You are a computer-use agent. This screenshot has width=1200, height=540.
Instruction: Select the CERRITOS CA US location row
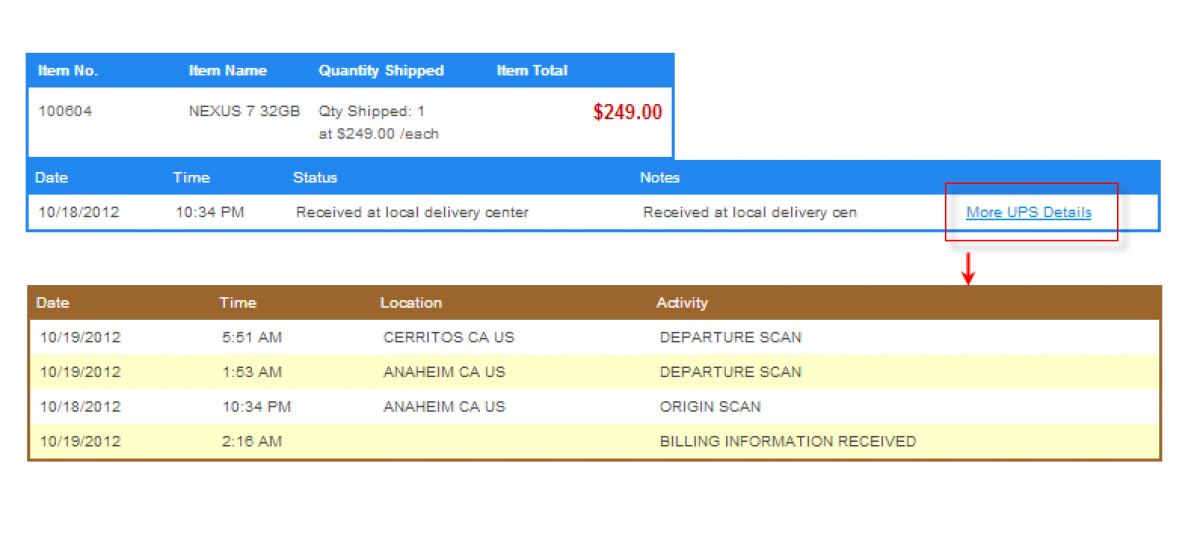pyautogui.click(x=449, y=338)
